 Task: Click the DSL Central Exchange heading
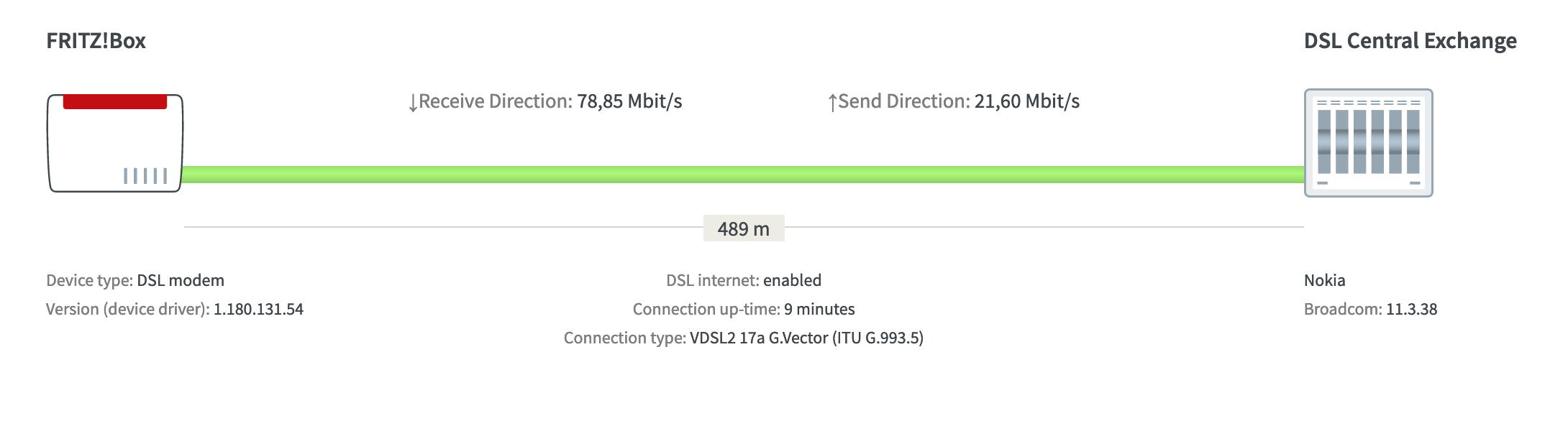pyautogui.click(x=1410, y=41)
